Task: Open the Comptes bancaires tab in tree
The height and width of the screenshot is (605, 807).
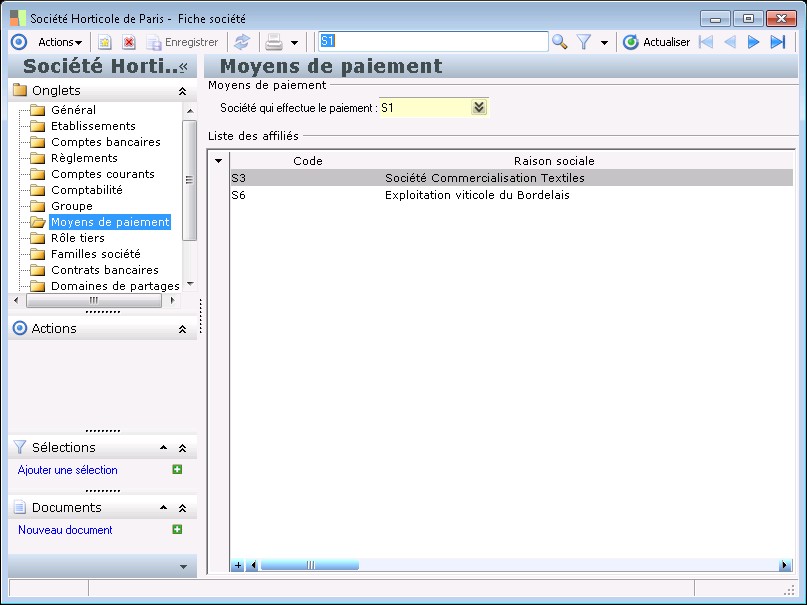Action: pos(105,142)
